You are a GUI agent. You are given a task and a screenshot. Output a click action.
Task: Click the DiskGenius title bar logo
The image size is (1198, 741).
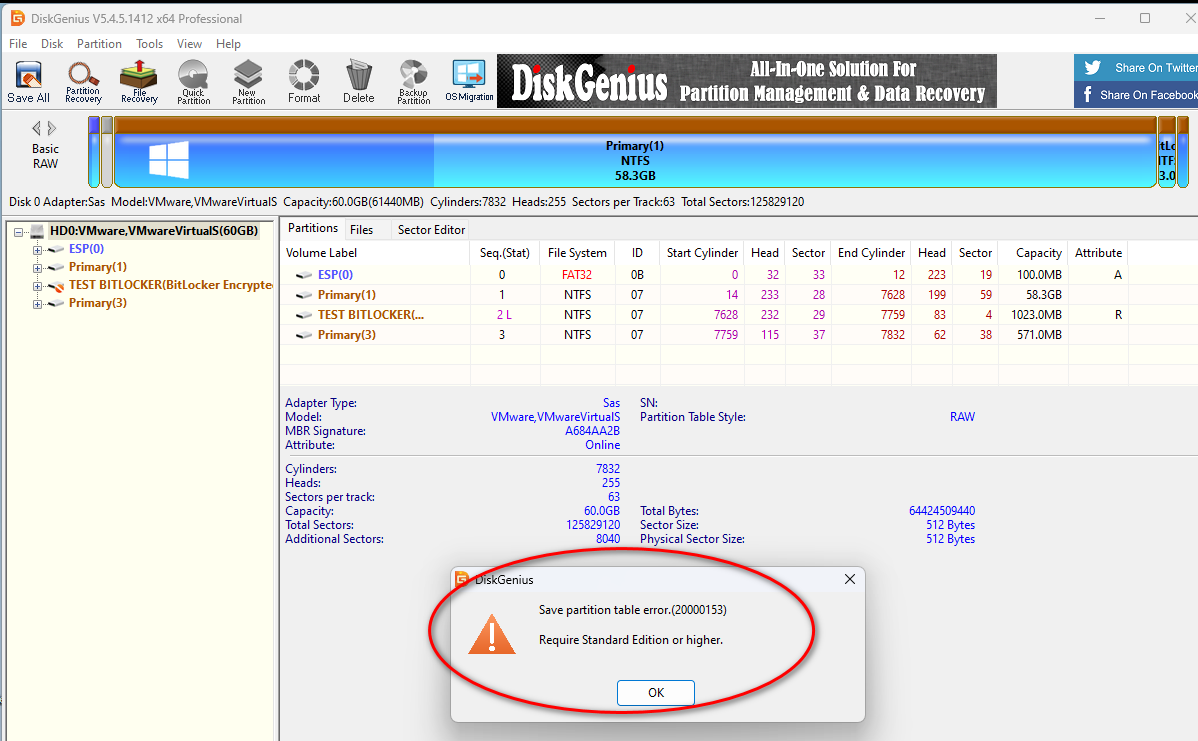[16, 18]
